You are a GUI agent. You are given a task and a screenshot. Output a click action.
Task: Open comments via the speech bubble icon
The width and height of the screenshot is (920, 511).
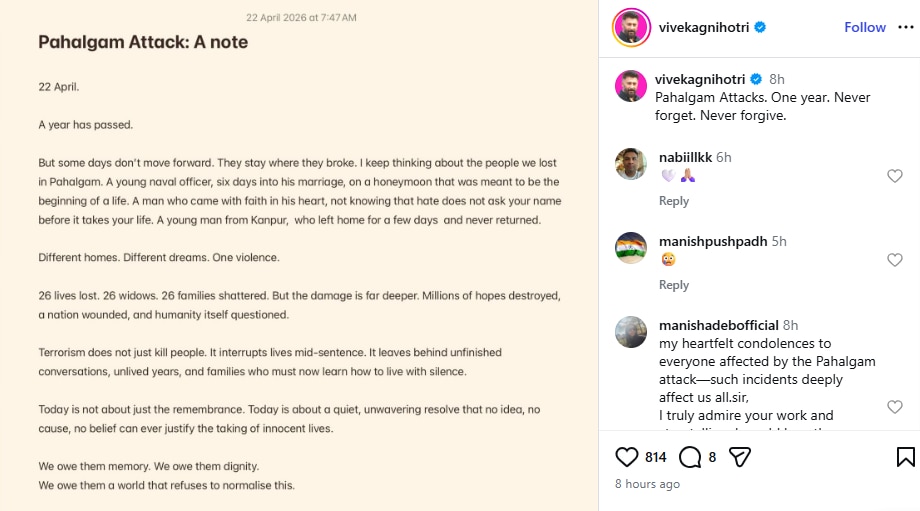pos(690,457)
